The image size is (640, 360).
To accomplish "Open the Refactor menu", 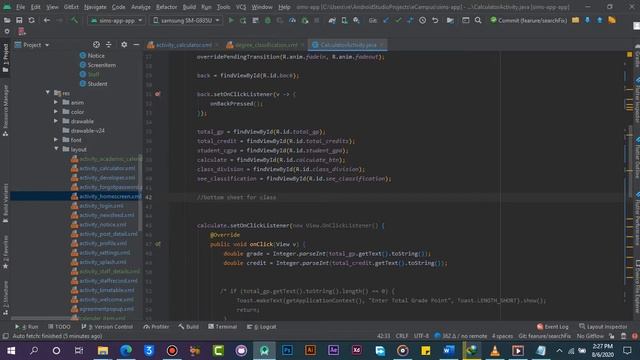I will coord(167,7).
